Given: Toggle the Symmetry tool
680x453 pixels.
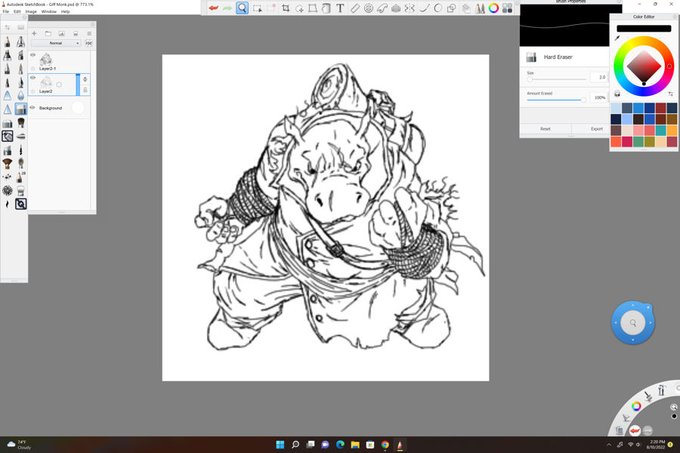Looking at the screenshot, I should point(409,8).
